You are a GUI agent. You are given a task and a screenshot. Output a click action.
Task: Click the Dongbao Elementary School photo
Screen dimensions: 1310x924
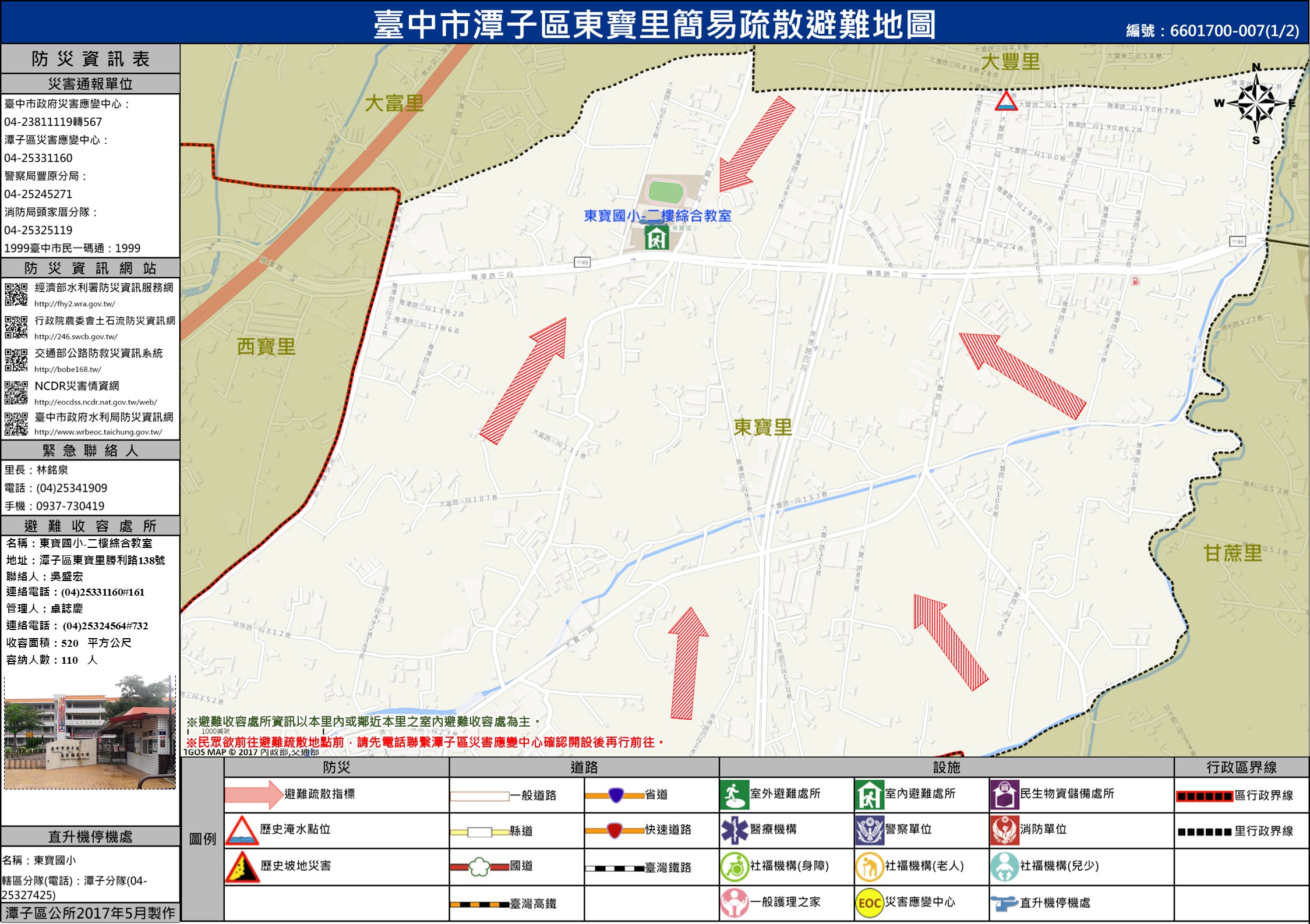[x=90, y=732]
